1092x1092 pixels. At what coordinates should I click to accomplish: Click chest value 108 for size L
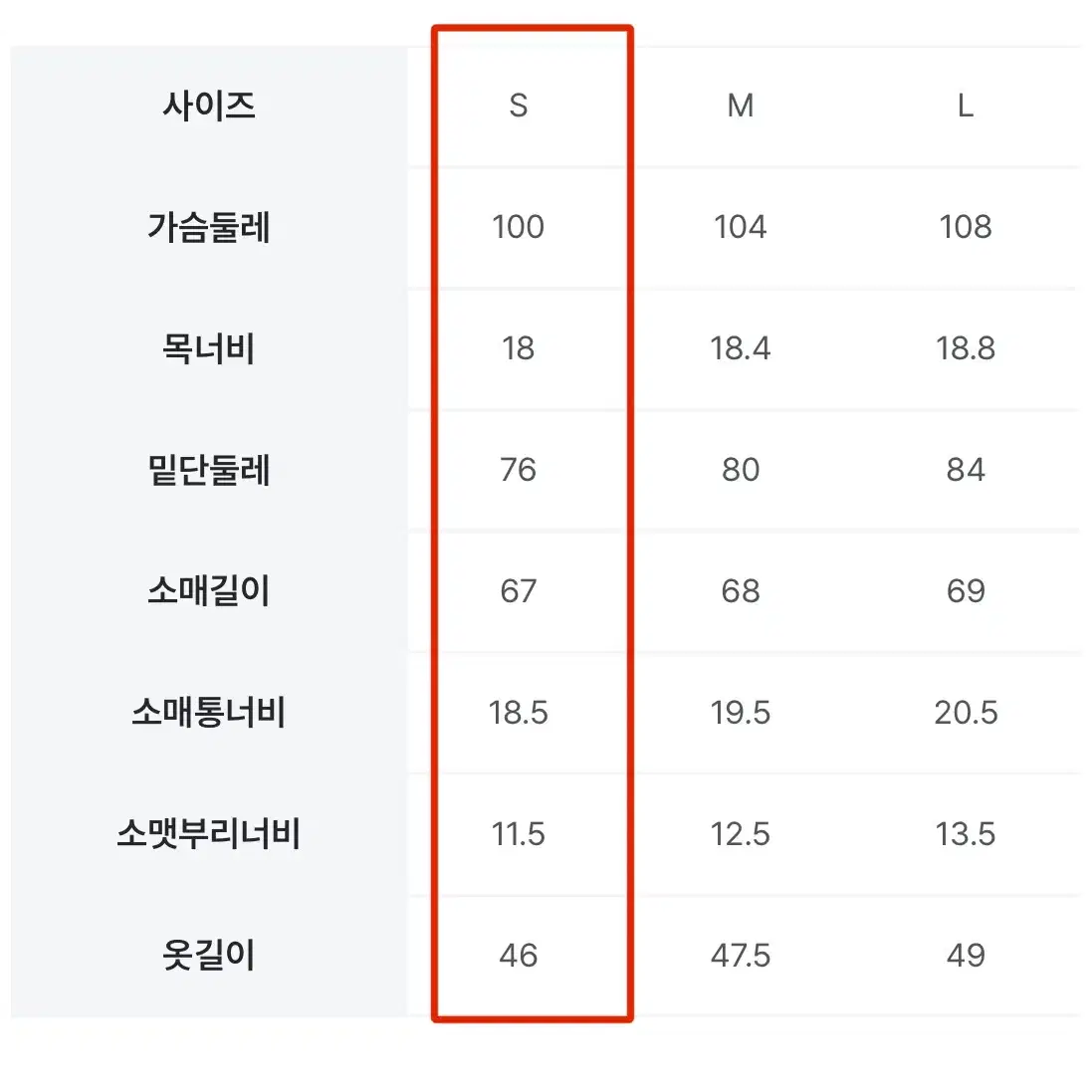tap(966, 227)
